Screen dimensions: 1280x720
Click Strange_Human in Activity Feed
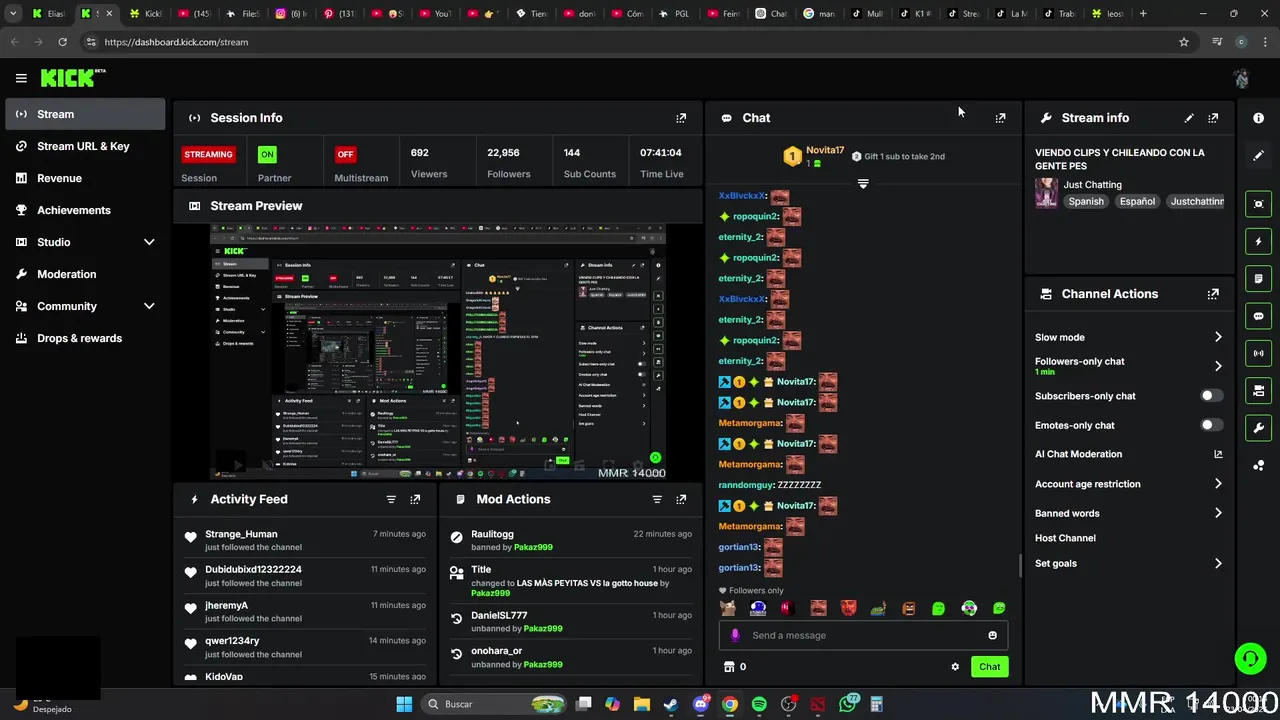click(241, 534)
